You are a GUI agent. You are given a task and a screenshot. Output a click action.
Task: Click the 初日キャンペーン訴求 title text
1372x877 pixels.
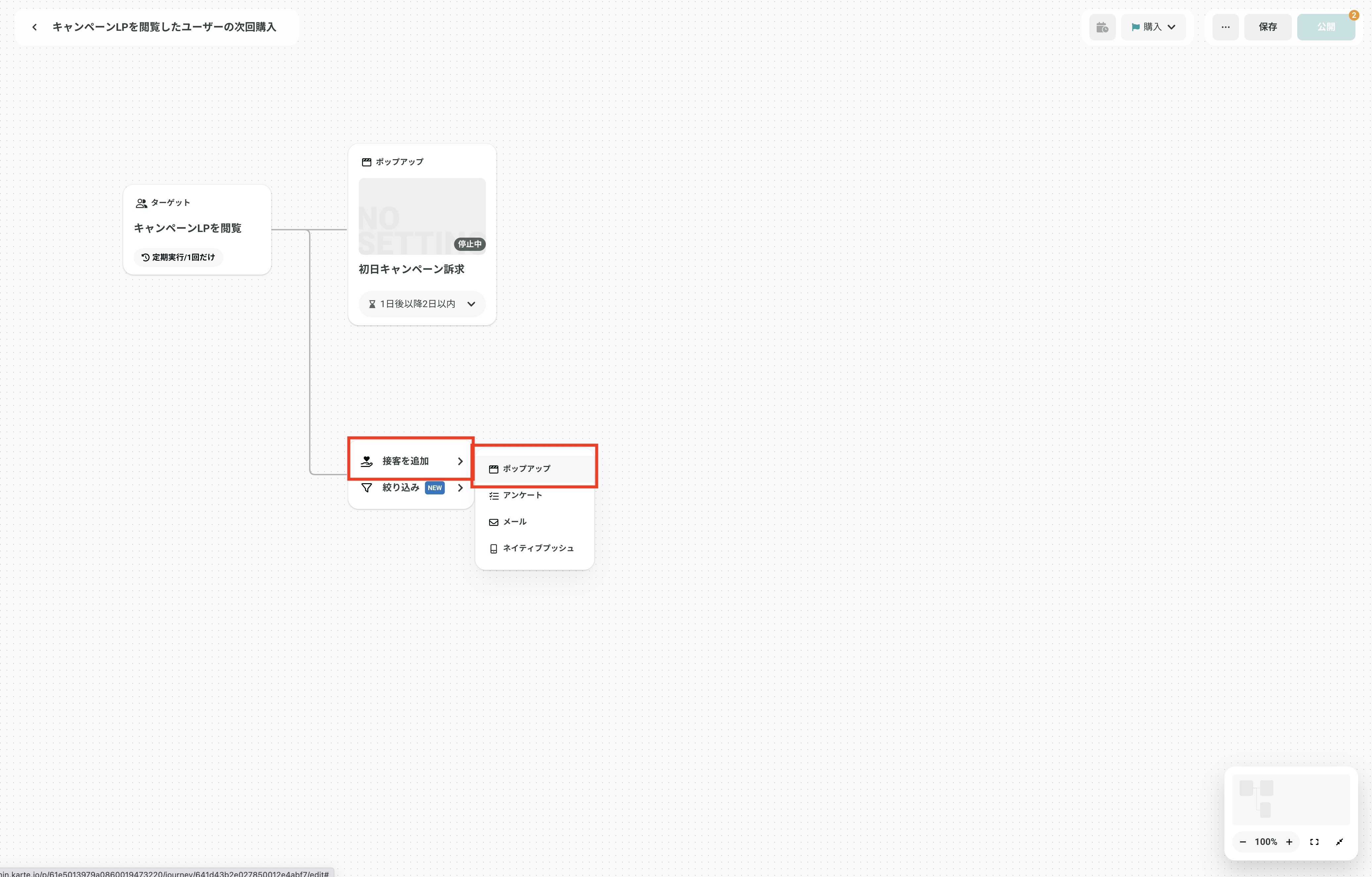click(x=411, y=269)
